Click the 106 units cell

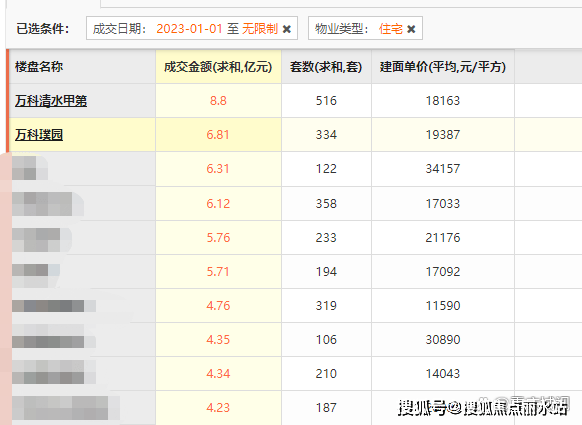tap(326, 340)
